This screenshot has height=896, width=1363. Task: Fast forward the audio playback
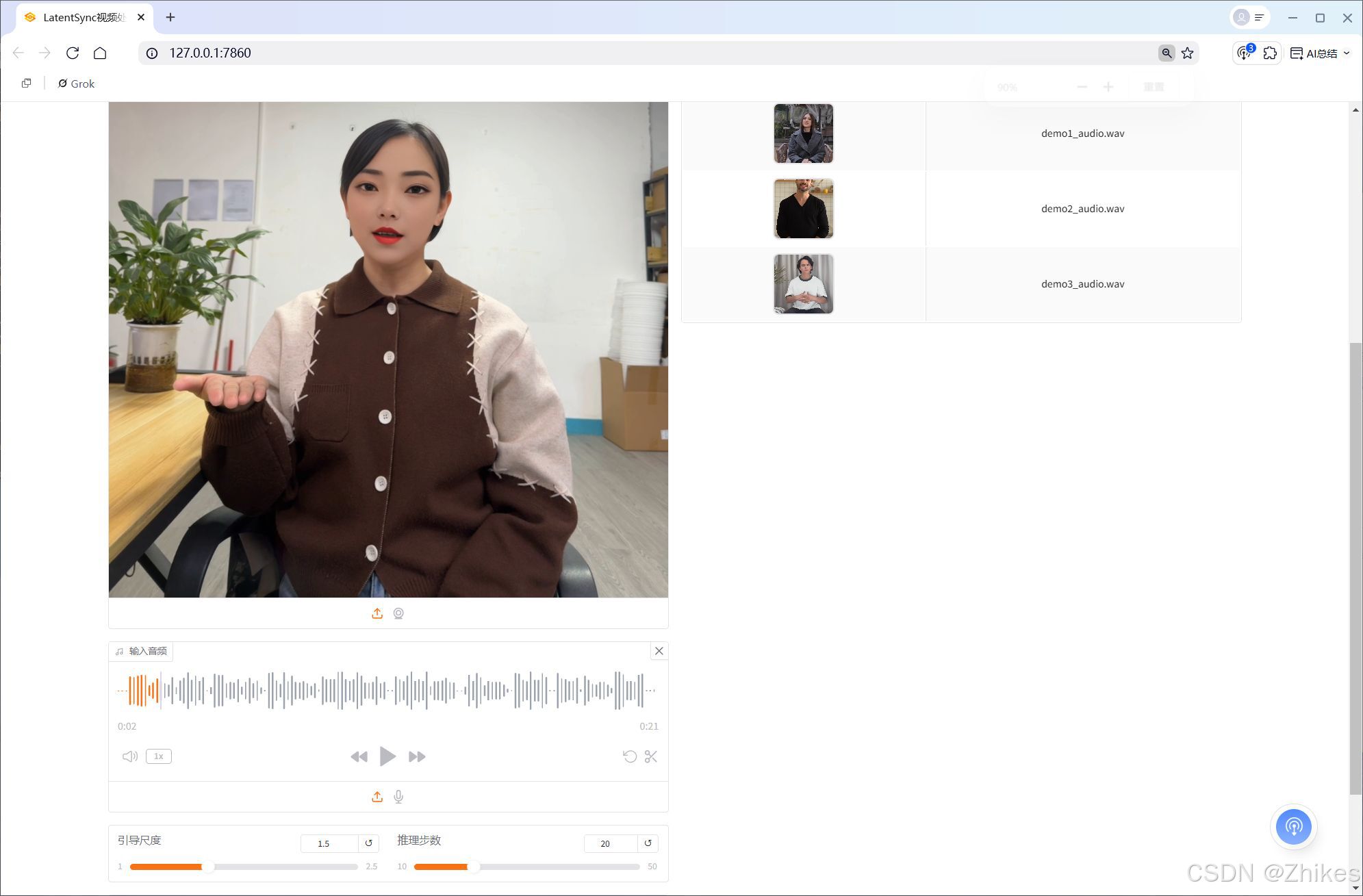pos(417,756)
